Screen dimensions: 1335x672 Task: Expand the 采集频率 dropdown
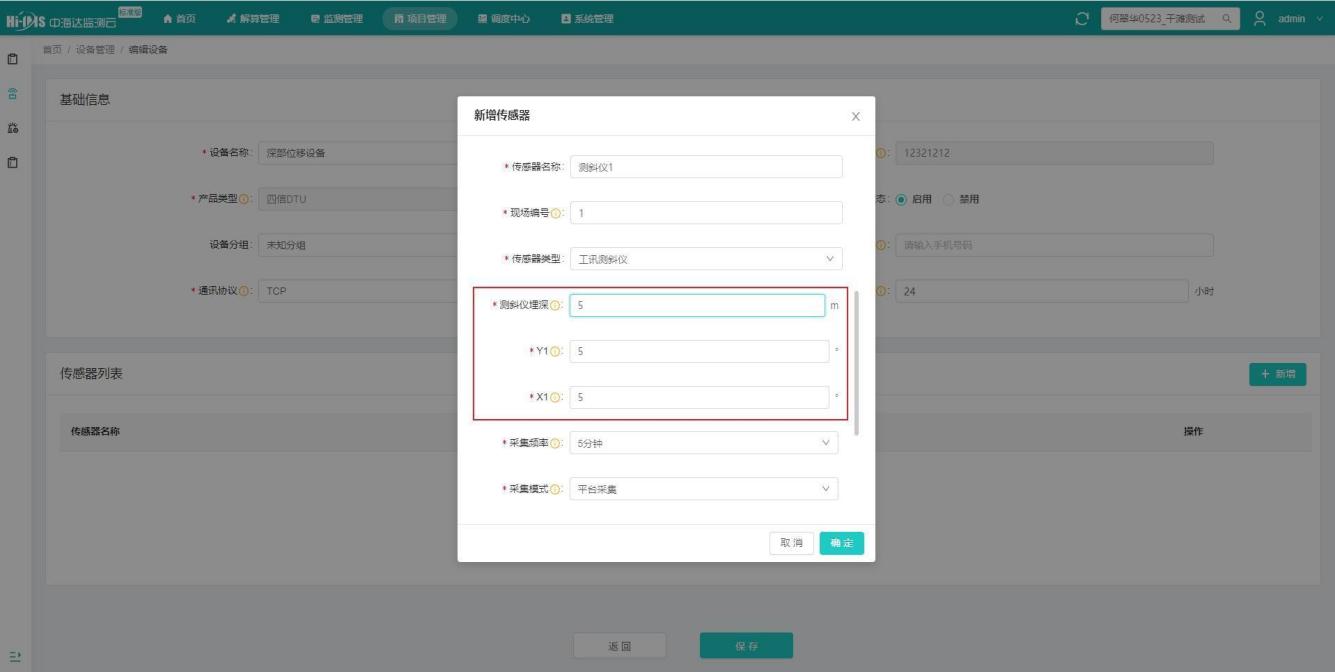tap(704, 443)
